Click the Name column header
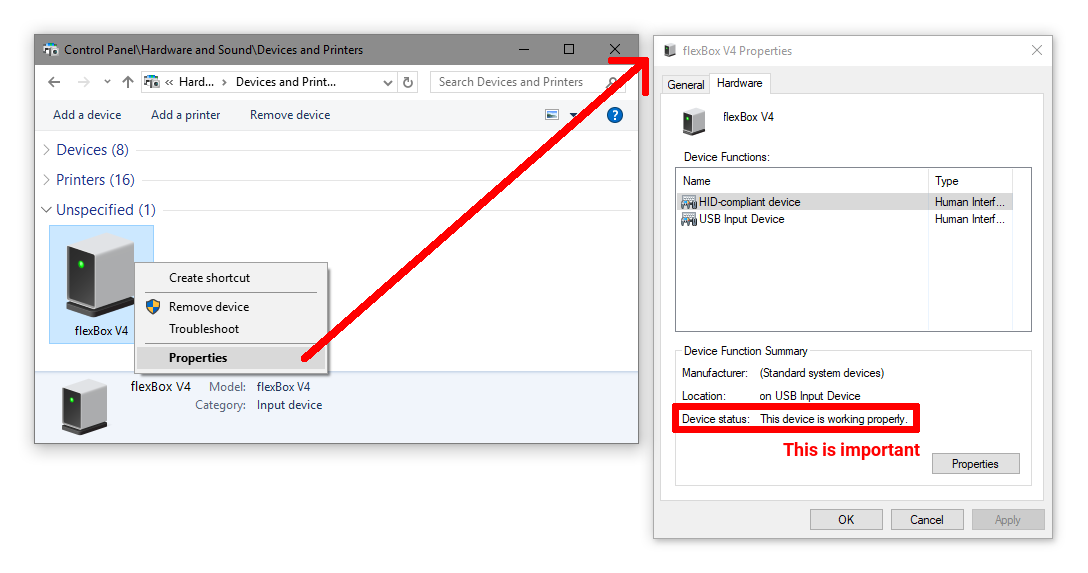Screen dimensions: 1088x573 point(802,181)
